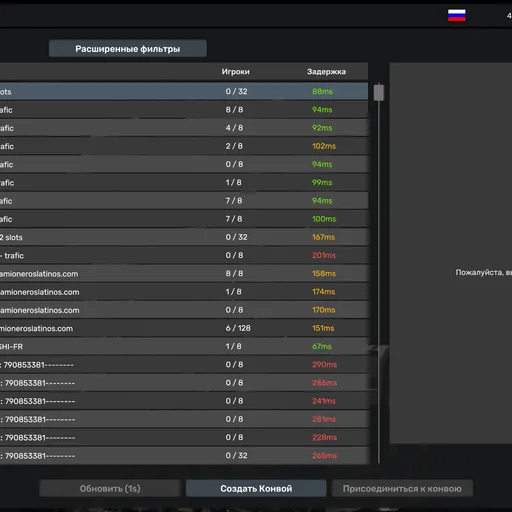Viewport: 512px width, 512px height.
Task: Click the 2 / 8 players cell
Action: (234, 146)
